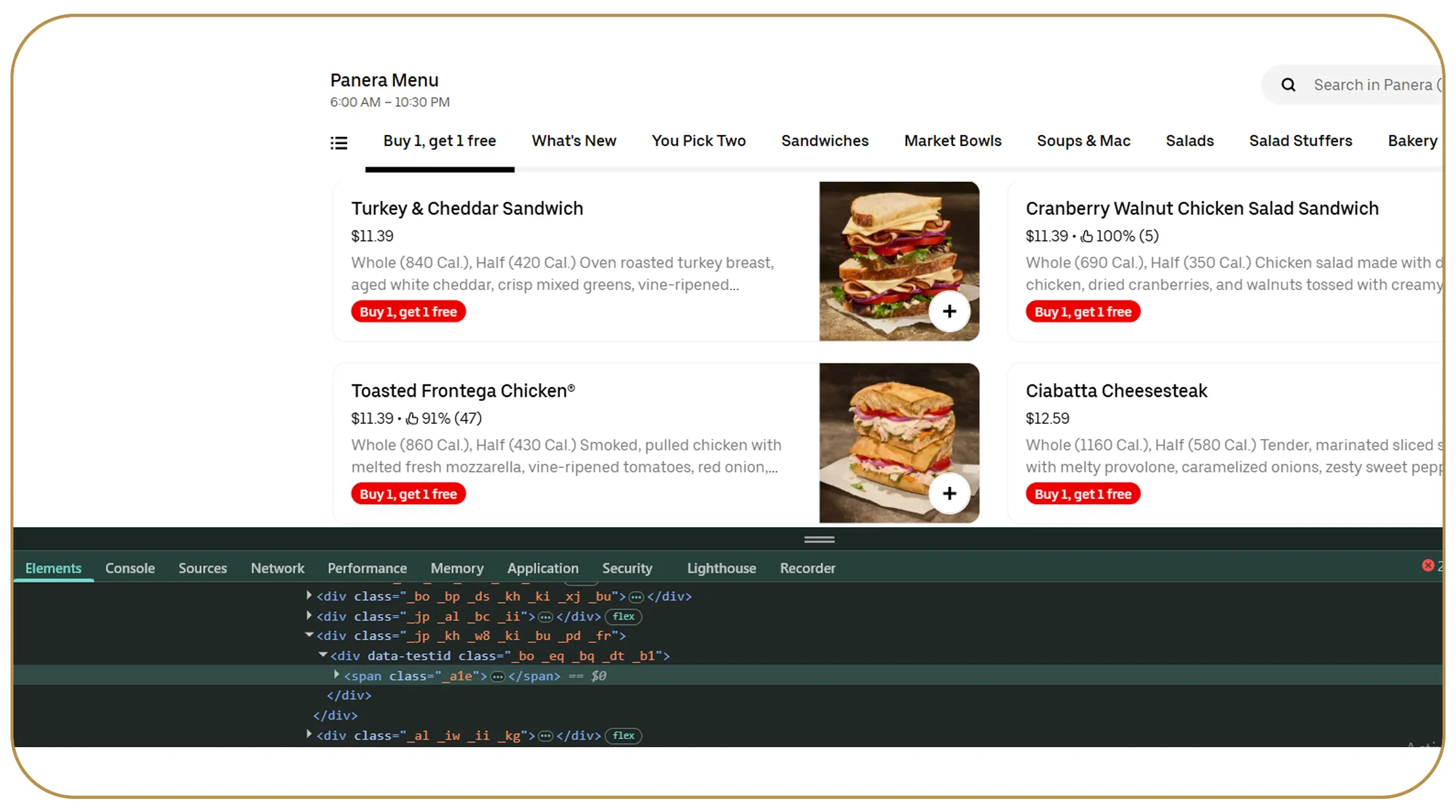The height and width of the screenshot is (812, 1456).
Task: Click the Turkey & Cheddar calorie description
Action: (563, 274)
